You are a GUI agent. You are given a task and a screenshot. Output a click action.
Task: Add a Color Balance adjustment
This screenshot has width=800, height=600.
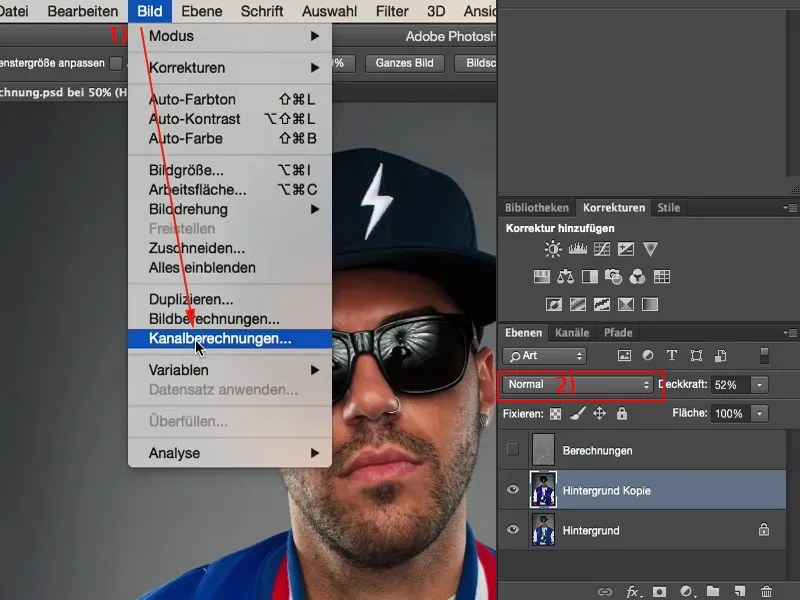point(565,277)
